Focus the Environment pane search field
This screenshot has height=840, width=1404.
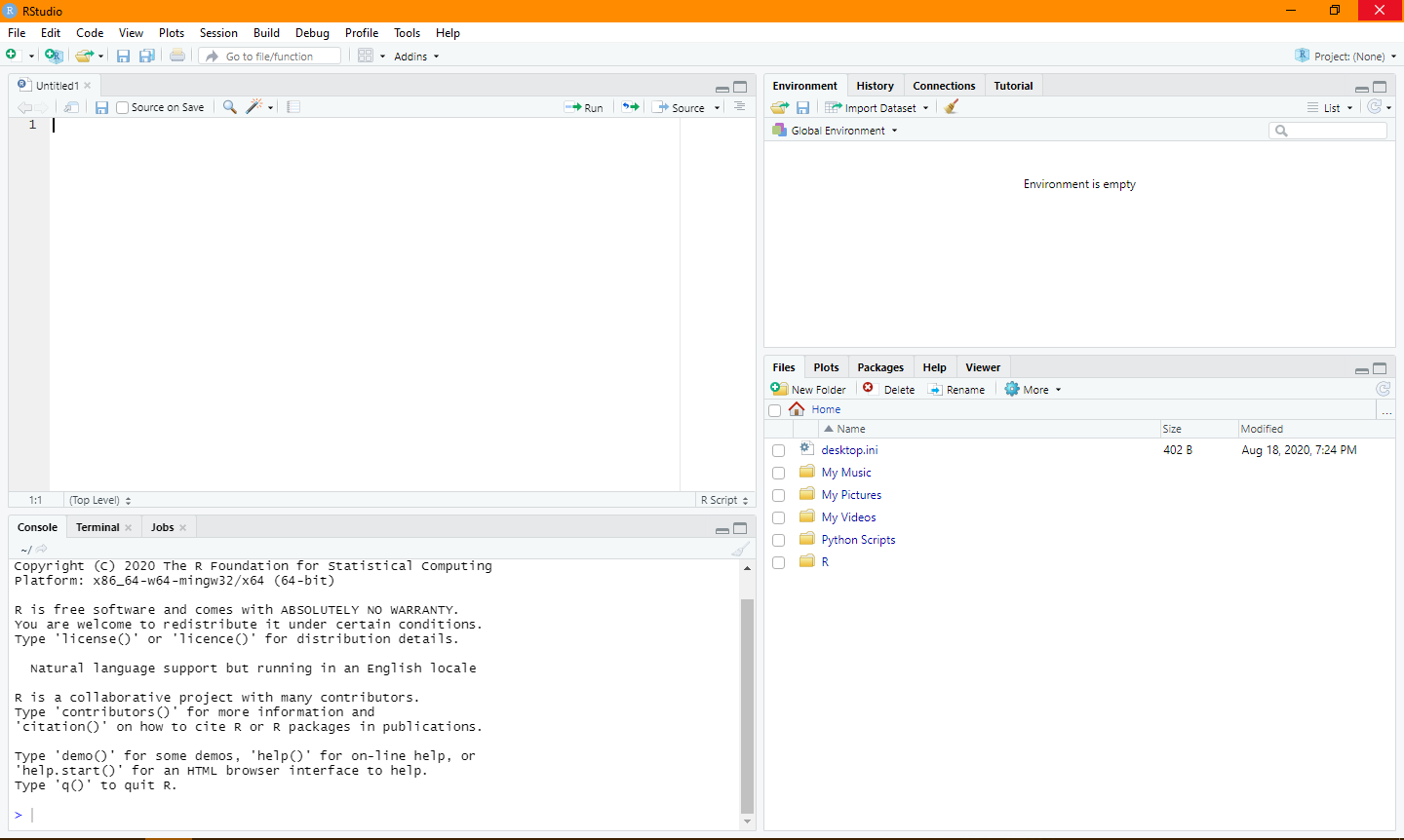pos(1328,131)
